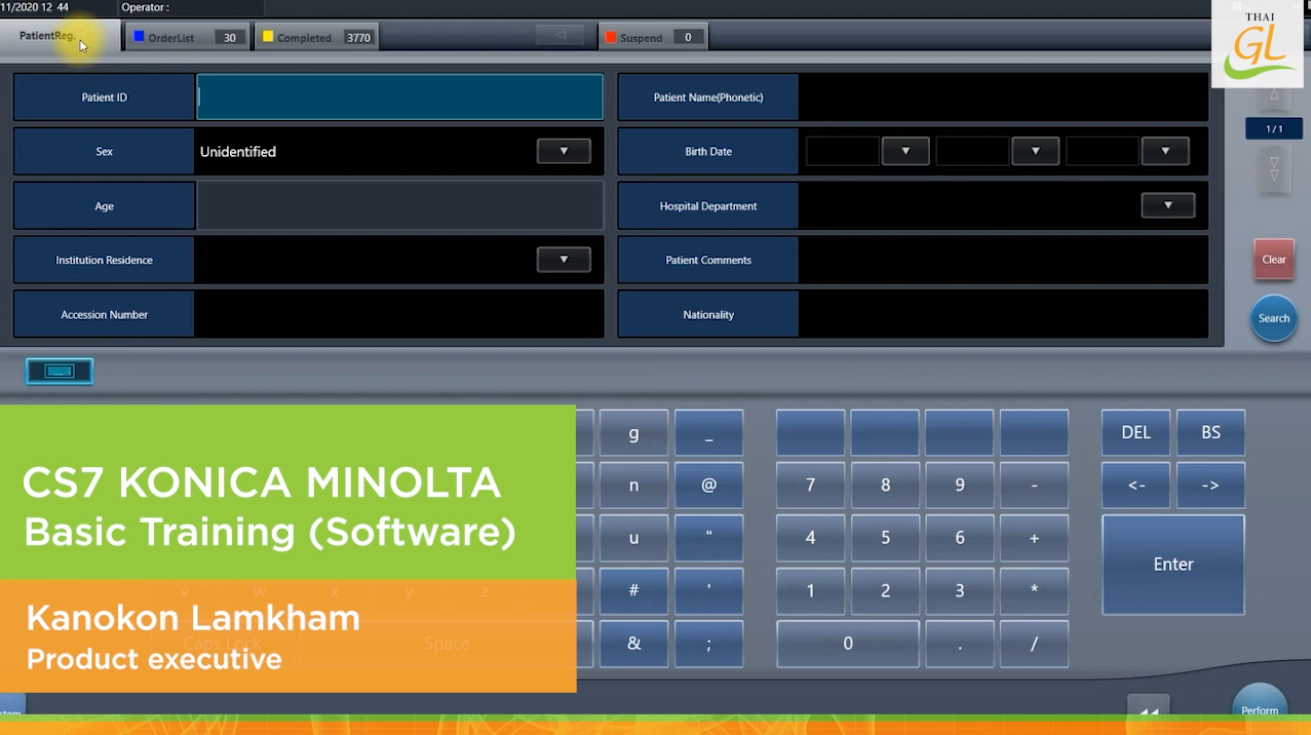Open the Completed tab
Screen dimensions: 1311x735
click(316, 37)
